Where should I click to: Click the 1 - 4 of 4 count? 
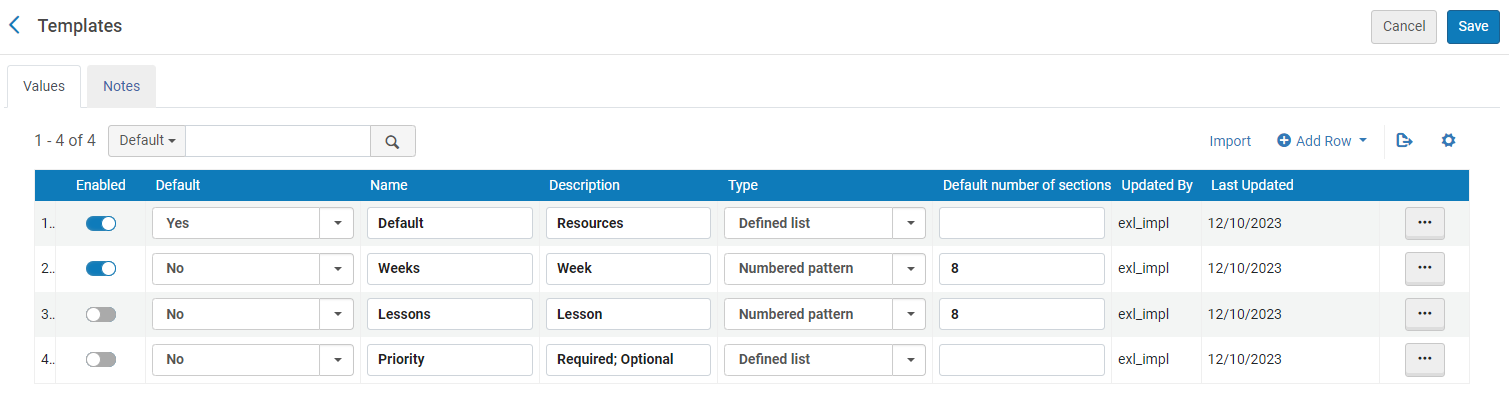(65, 141)
